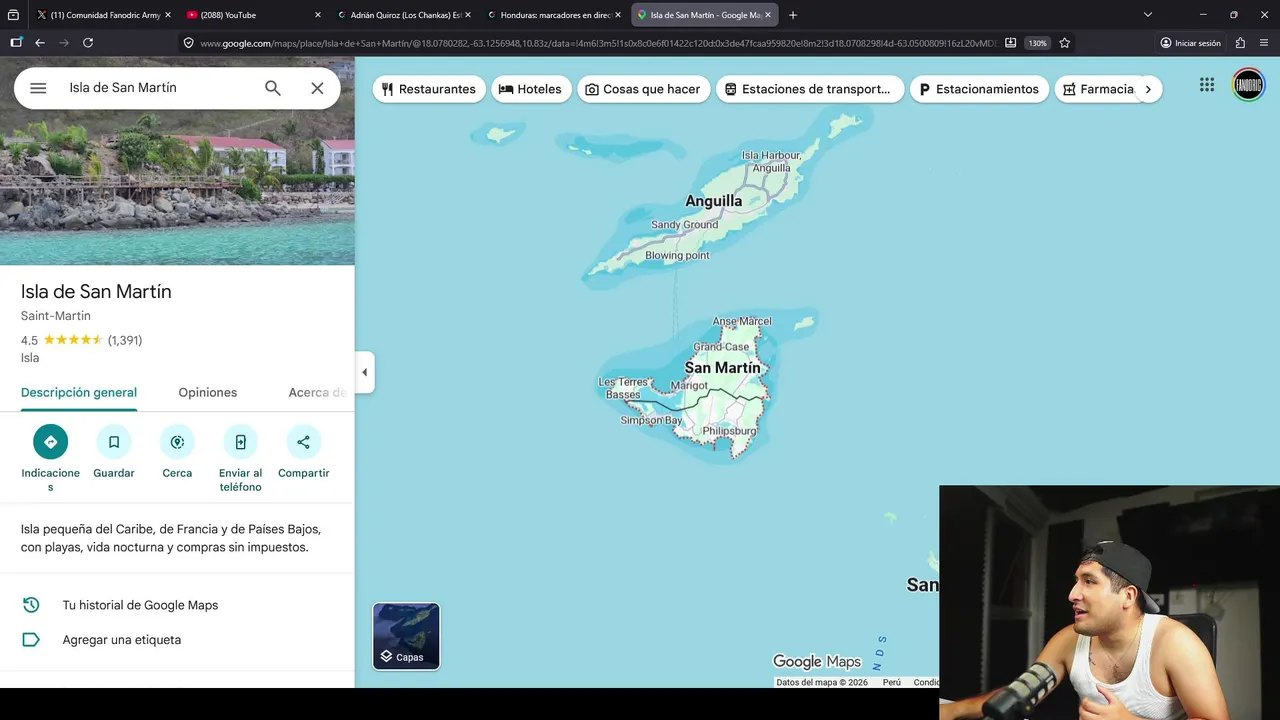Open a new browser tab

coord(793,15)
